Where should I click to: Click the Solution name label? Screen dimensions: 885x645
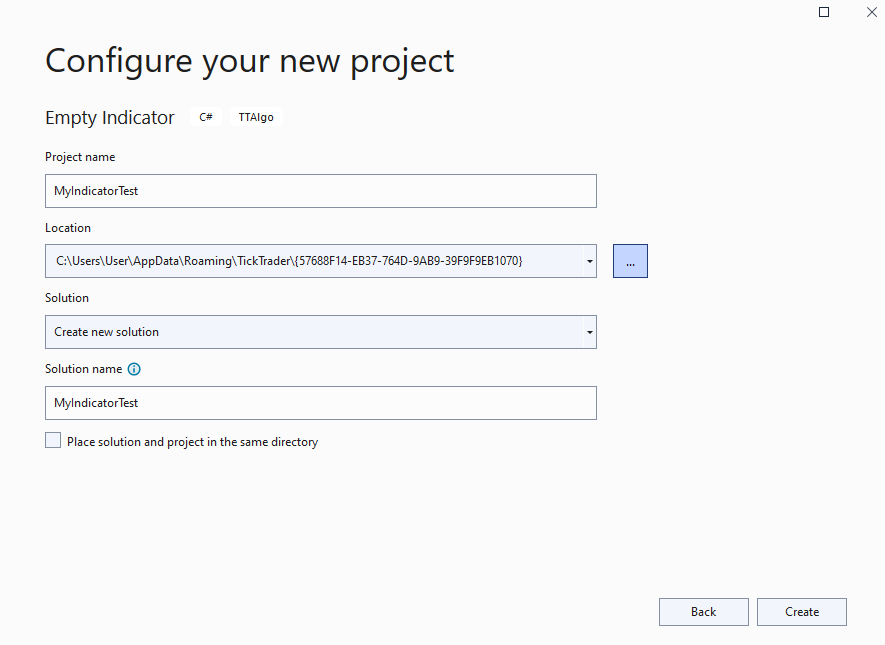tap(84, 368)
